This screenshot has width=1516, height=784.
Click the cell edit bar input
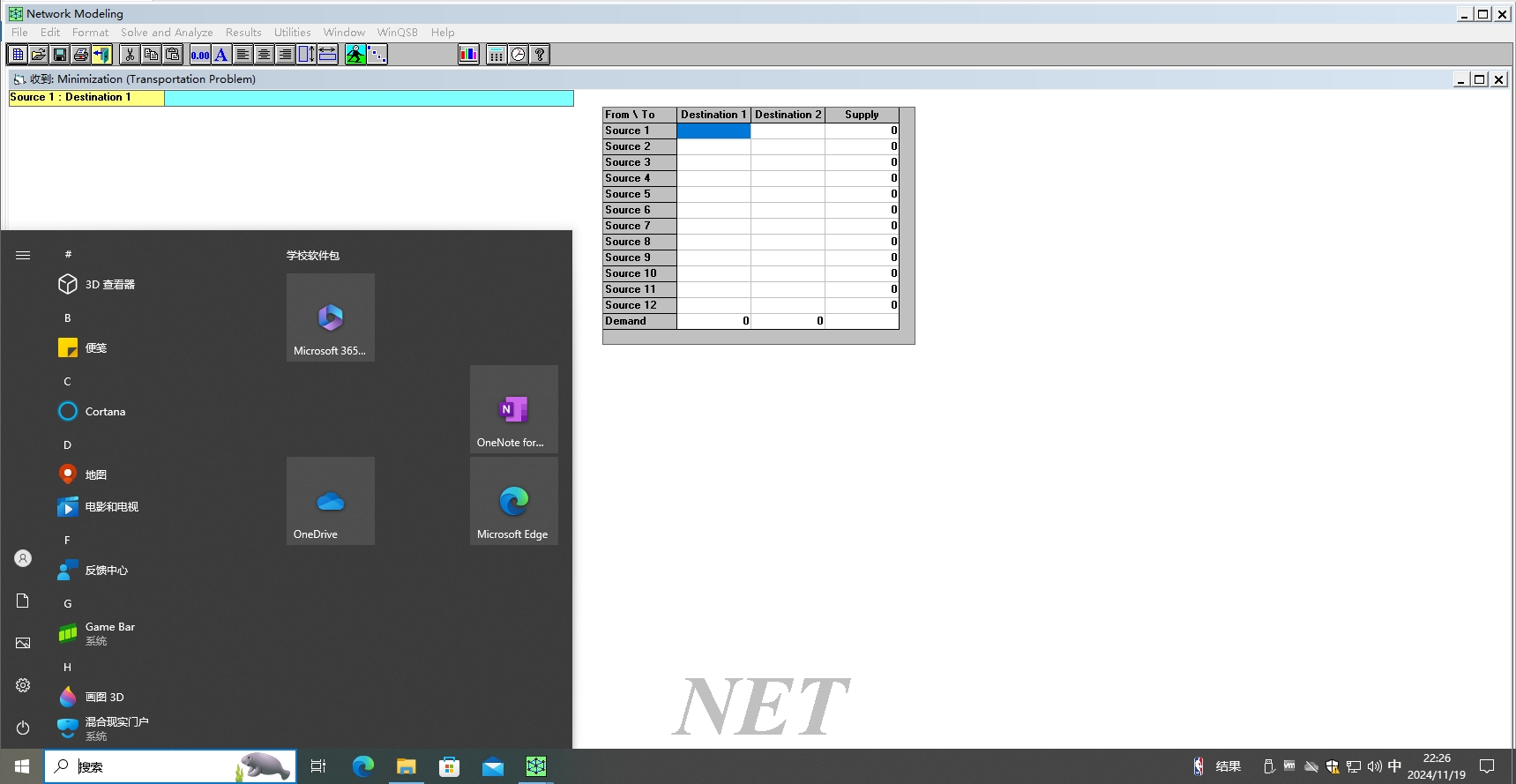[369, 98]
